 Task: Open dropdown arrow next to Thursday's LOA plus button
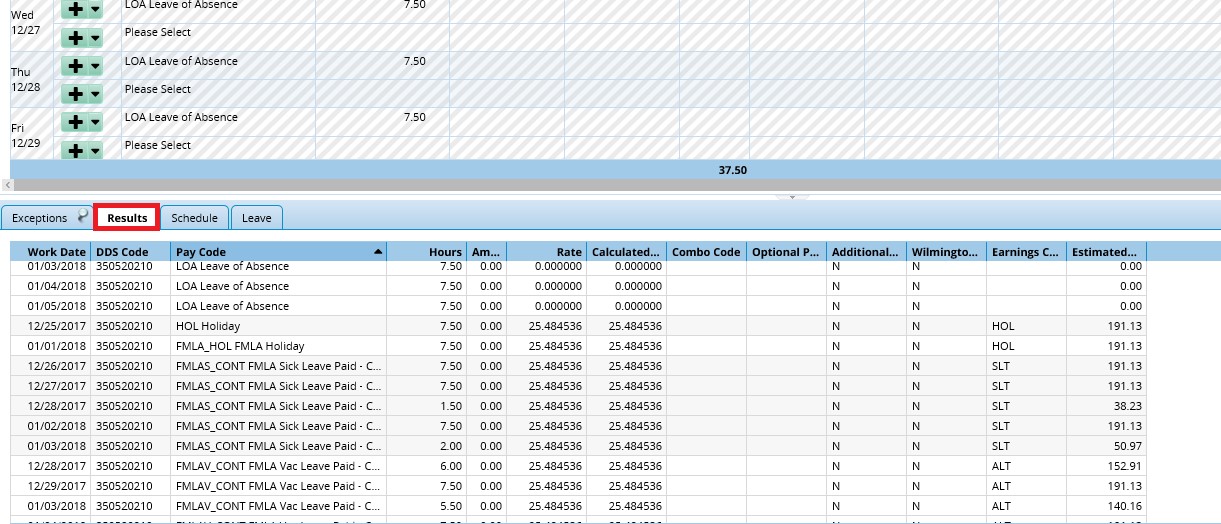[95, 66]
